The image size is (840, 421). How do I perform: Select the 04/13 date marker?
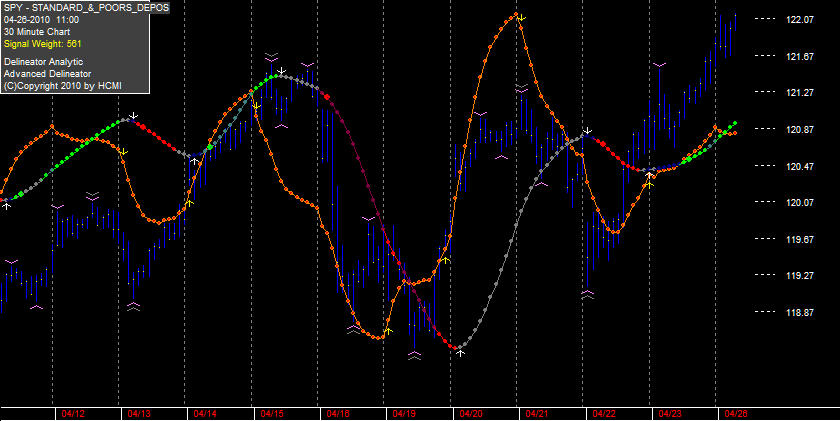point(139,414)
